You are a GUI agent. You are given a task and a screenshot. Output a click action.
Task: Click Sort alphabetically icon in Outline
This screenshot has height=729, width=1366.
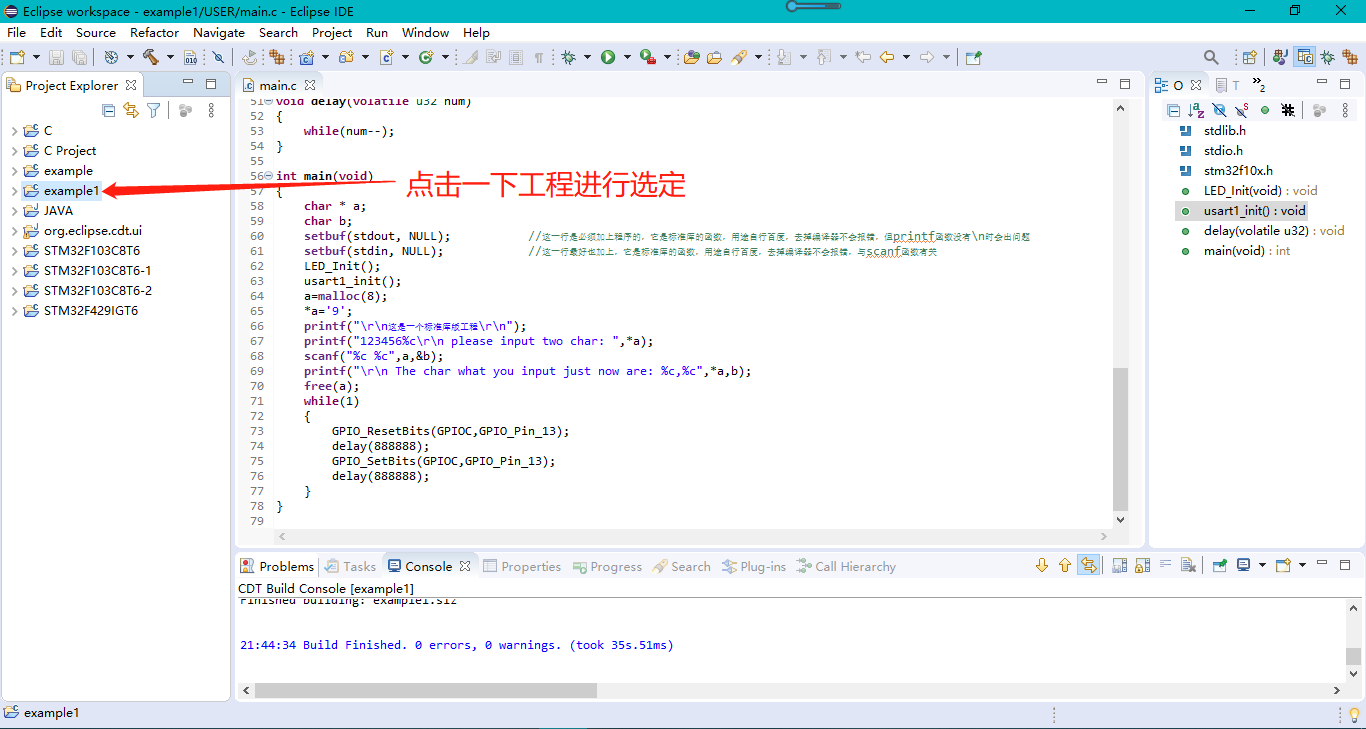1196,111
